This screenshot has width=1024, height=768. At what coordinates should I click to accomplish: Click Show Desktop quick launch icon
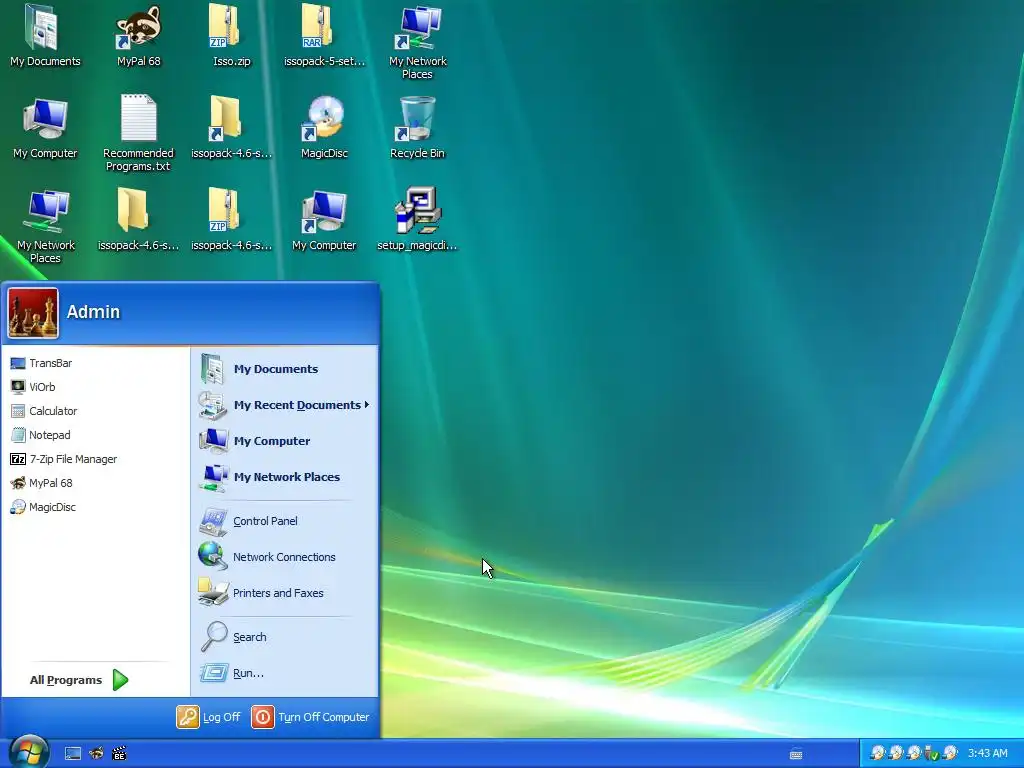tap(72, 754)
